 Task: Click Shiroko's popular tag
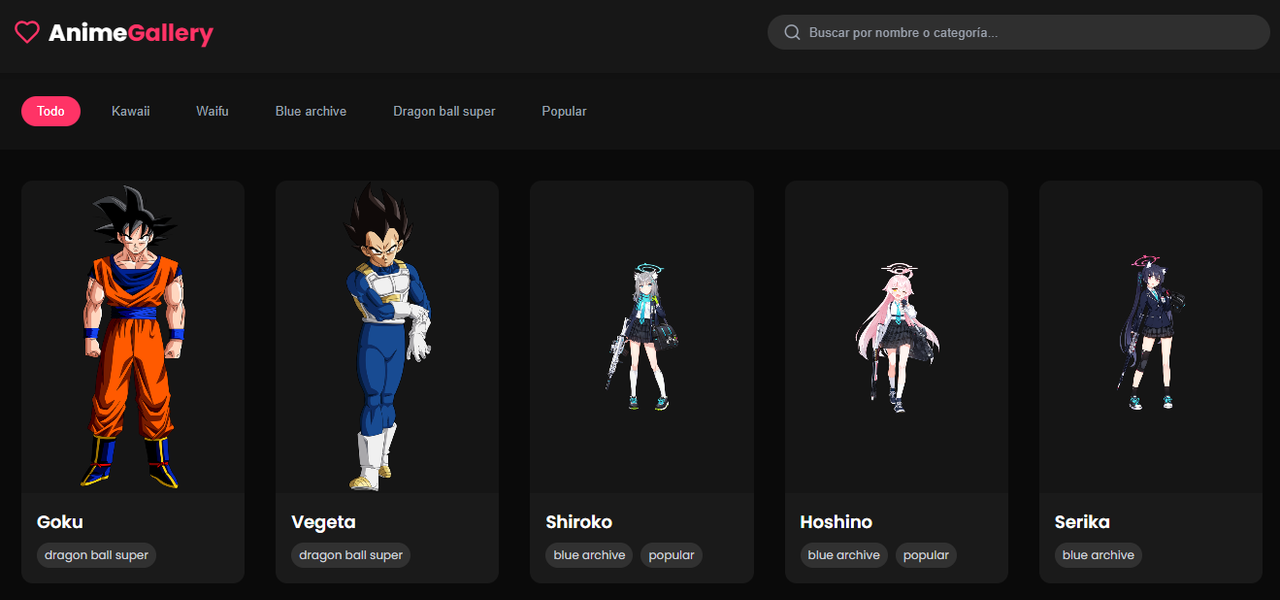pos(671,555)
